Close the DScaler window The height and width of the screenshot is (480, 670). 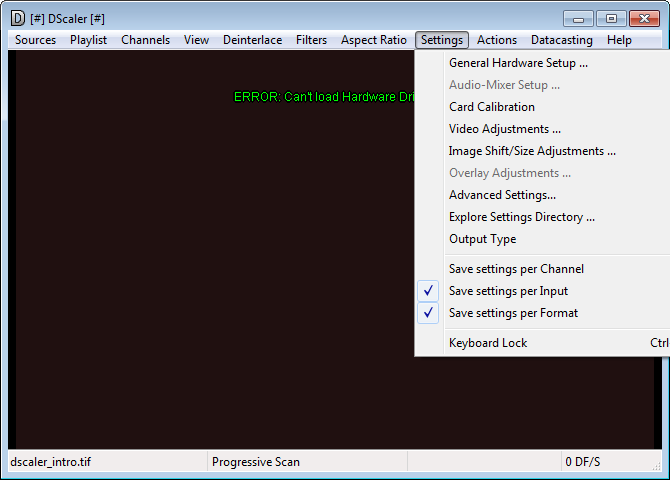click(x=644, y=19)
